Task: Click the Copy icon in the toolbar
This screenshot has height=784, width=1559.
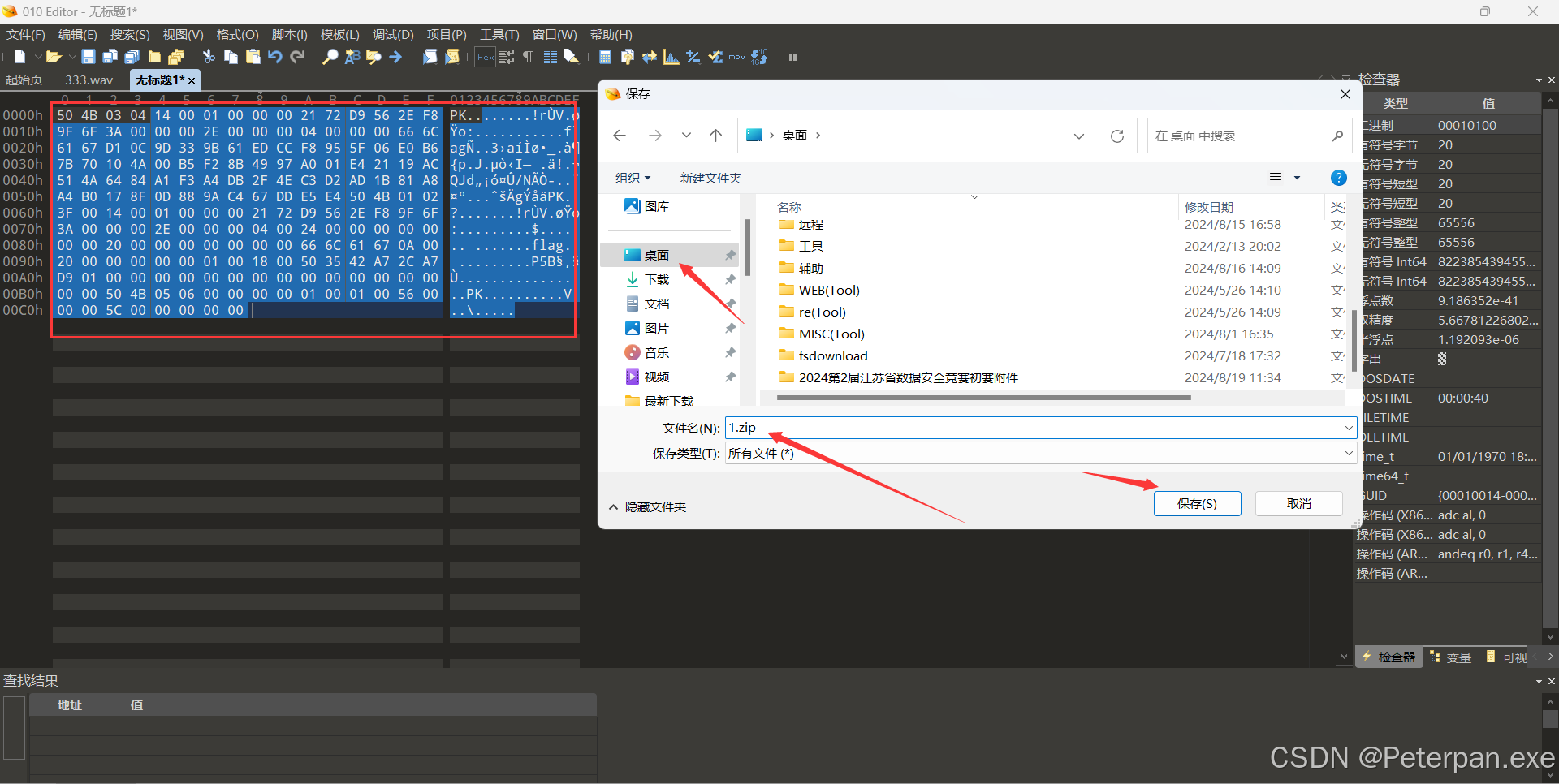Action: coord(231,57)
